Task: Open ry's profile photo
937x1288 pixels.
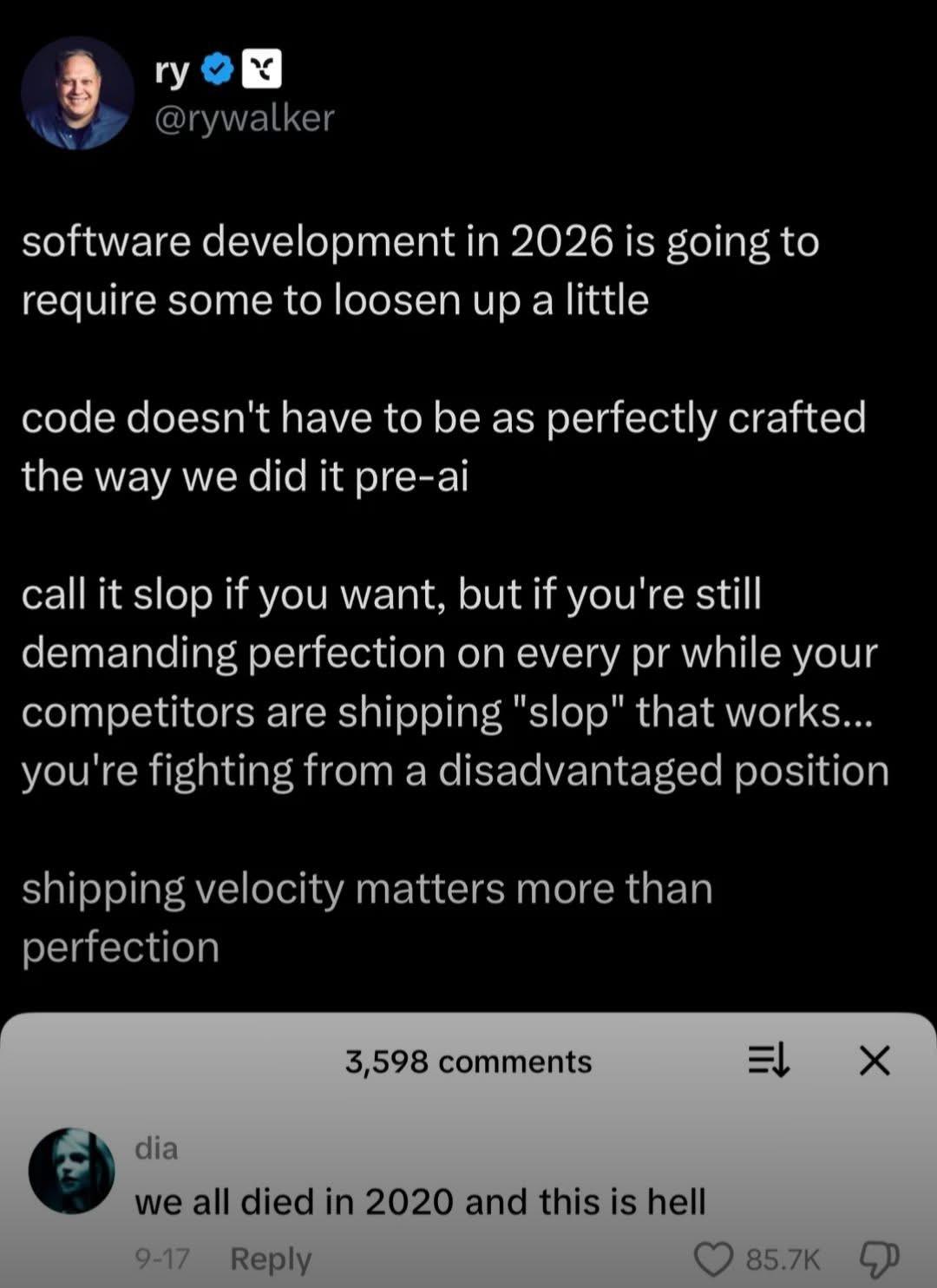Action: (x=77, y=93)
